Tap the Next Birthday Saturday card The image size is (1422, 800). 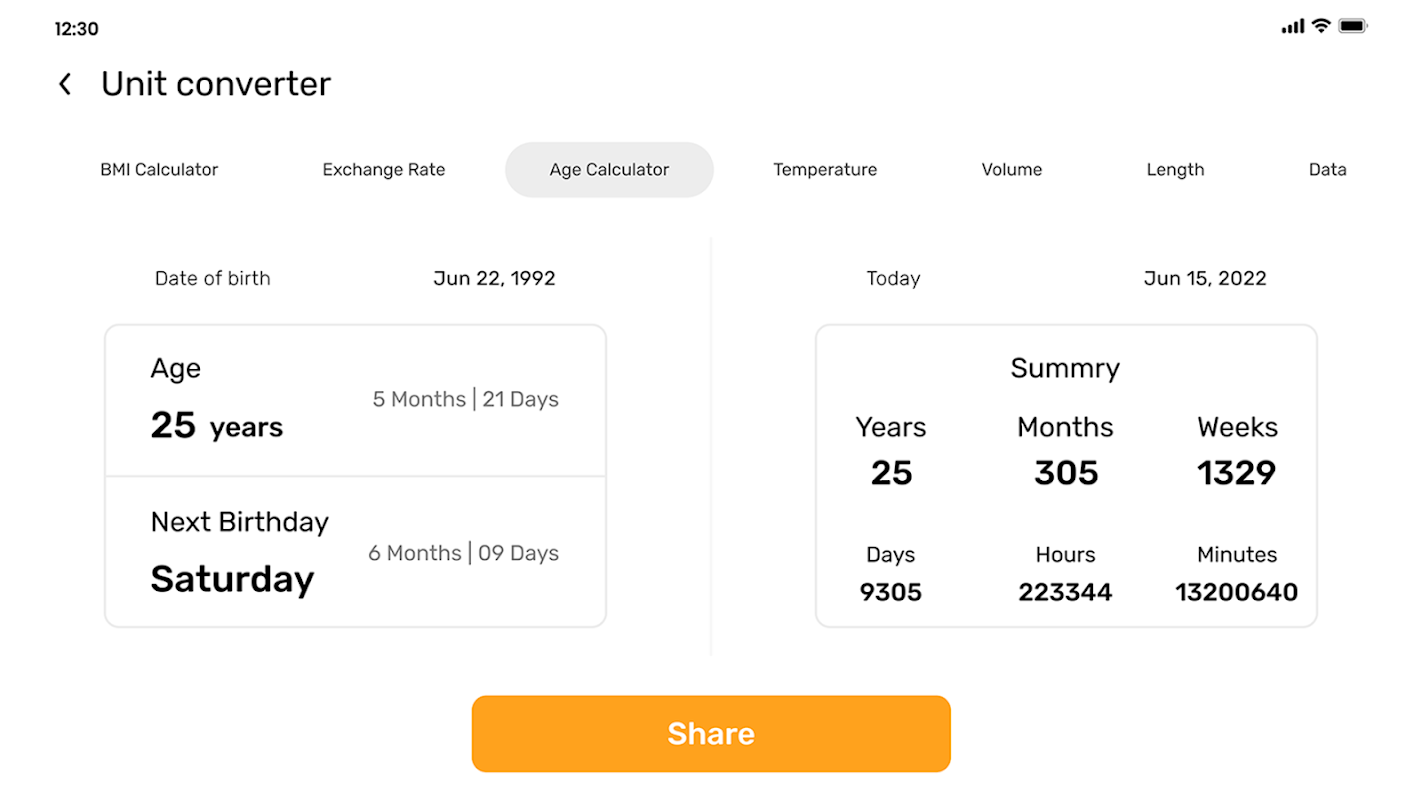pos(355,553)
